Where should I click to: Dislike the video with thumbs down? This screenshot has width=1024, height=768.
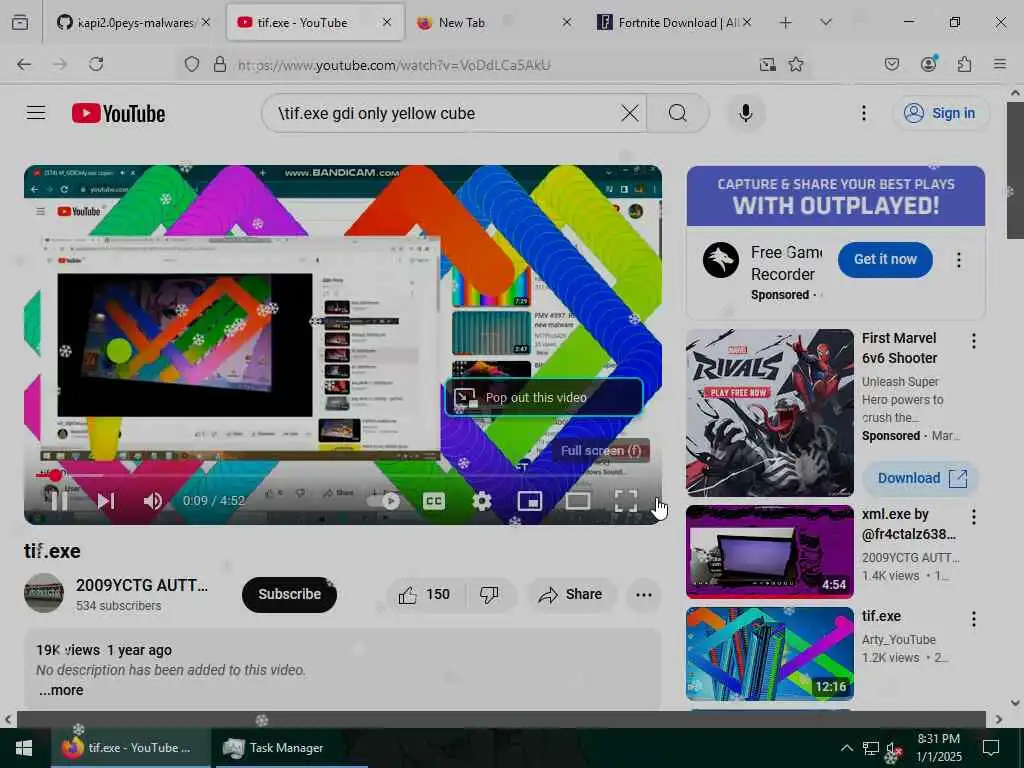coord(490,594)
